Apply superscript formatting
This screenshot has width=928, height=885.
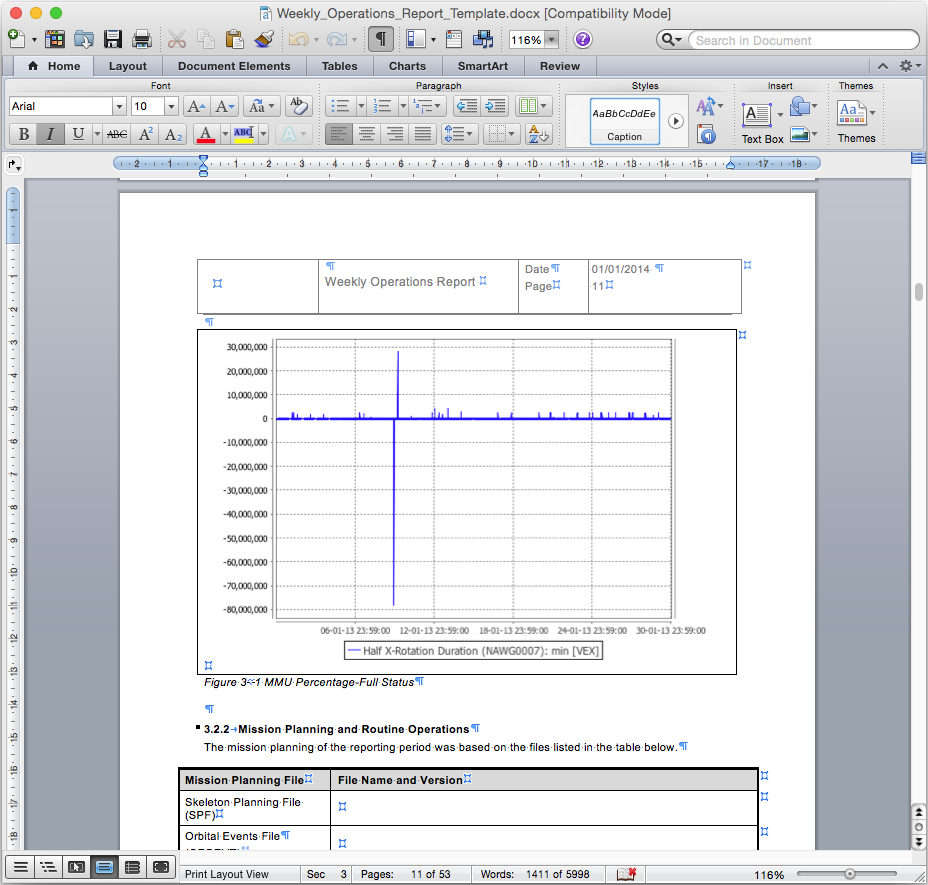[x=146, y=134]
